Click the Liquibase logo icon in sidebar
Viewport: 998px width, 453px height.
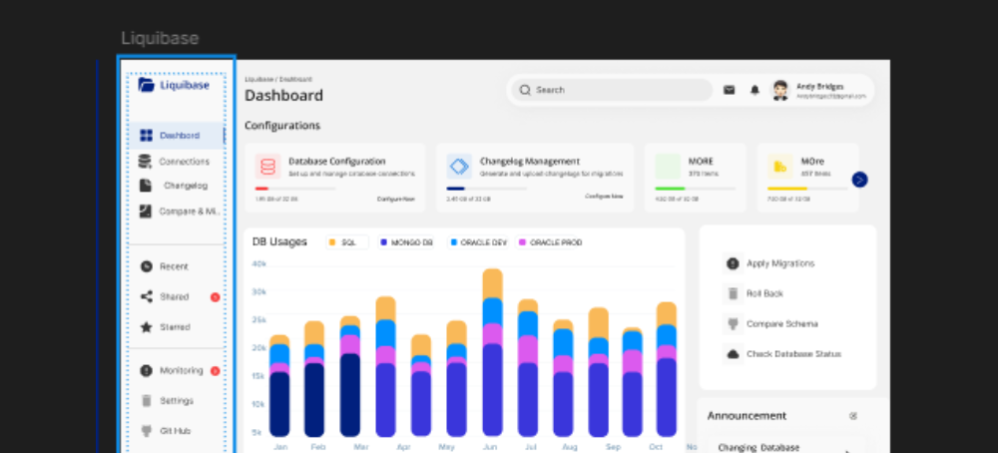pos(147,85)
